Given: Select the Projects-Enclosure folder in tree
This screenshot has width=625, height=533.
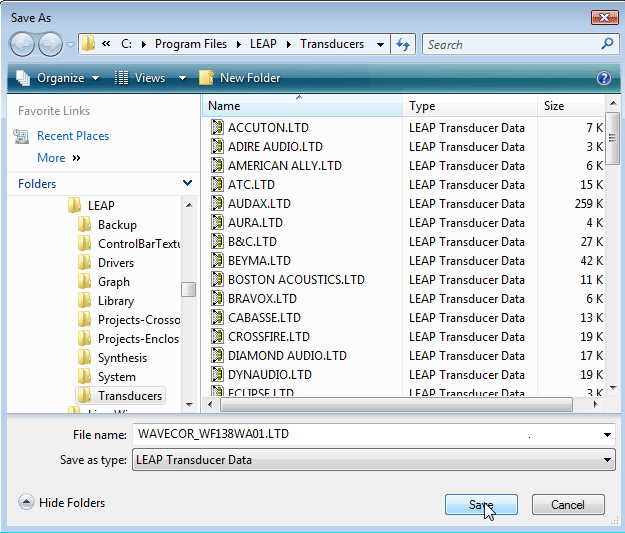Looking at the screenshot, I should [129, 339].
